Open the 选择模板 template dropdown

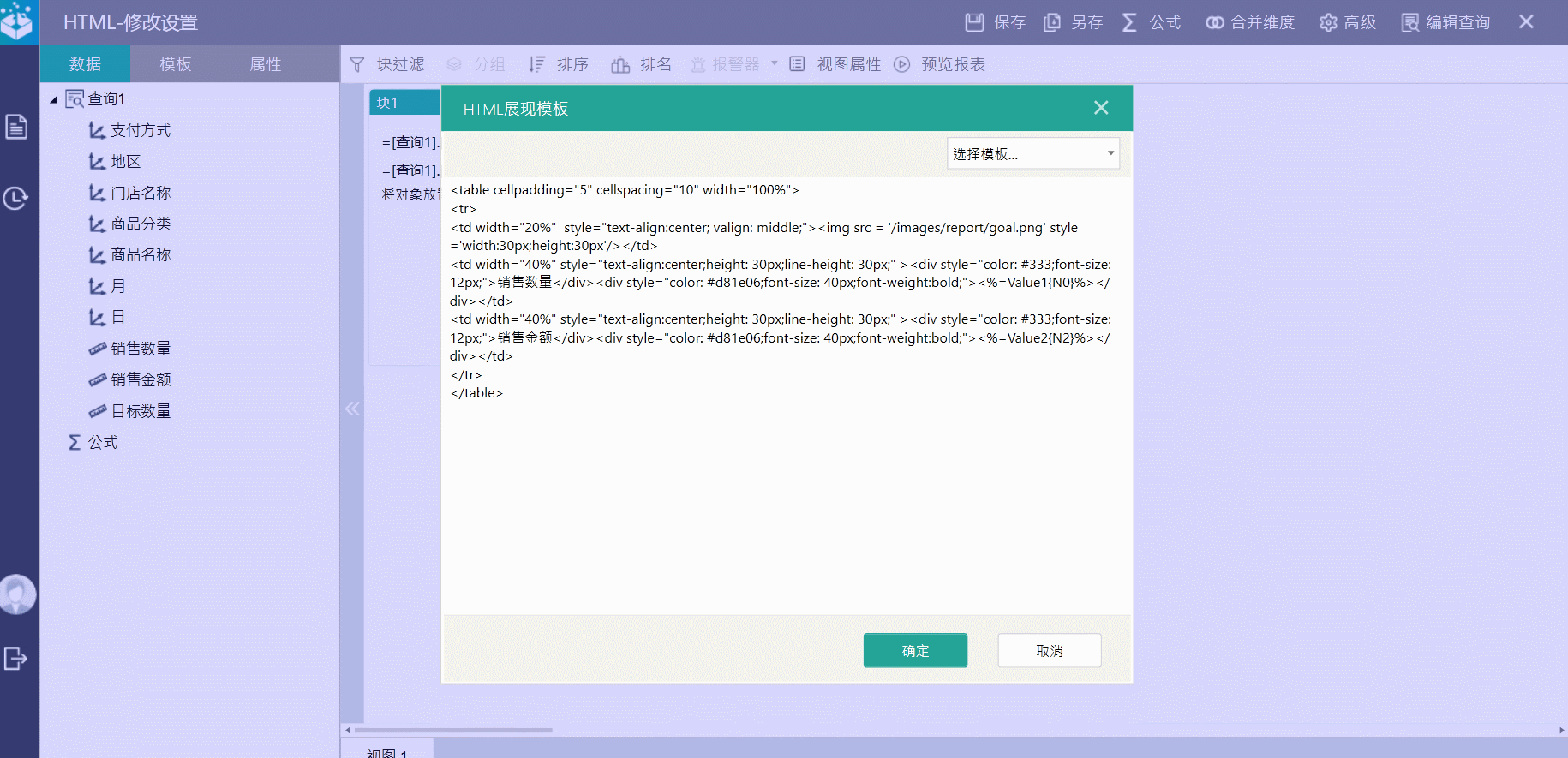click(1032, 154)
